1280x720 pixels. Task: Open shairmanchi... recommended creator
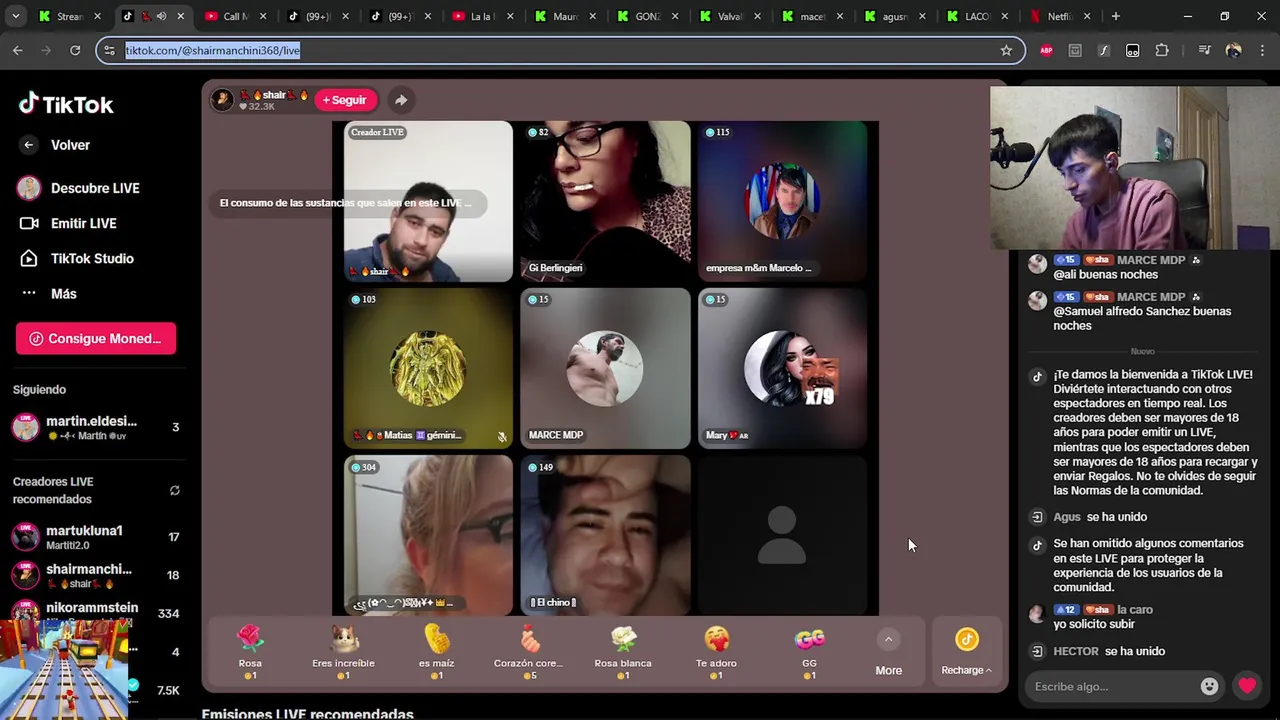click(x=95, y=575)
